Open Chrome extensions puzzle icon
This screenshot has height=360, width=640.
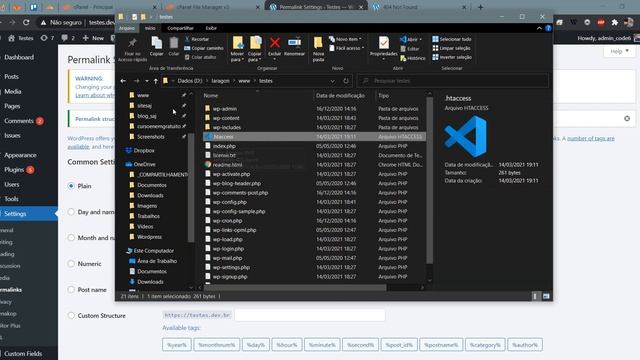614,22
